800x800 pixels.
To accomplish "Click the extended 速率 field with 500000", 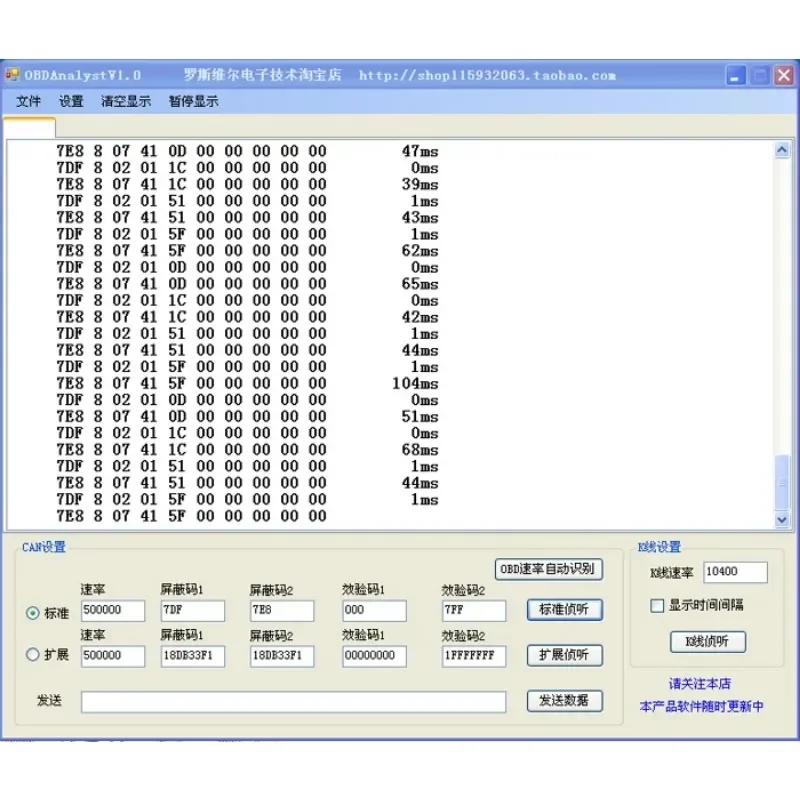I will point(113,656).
